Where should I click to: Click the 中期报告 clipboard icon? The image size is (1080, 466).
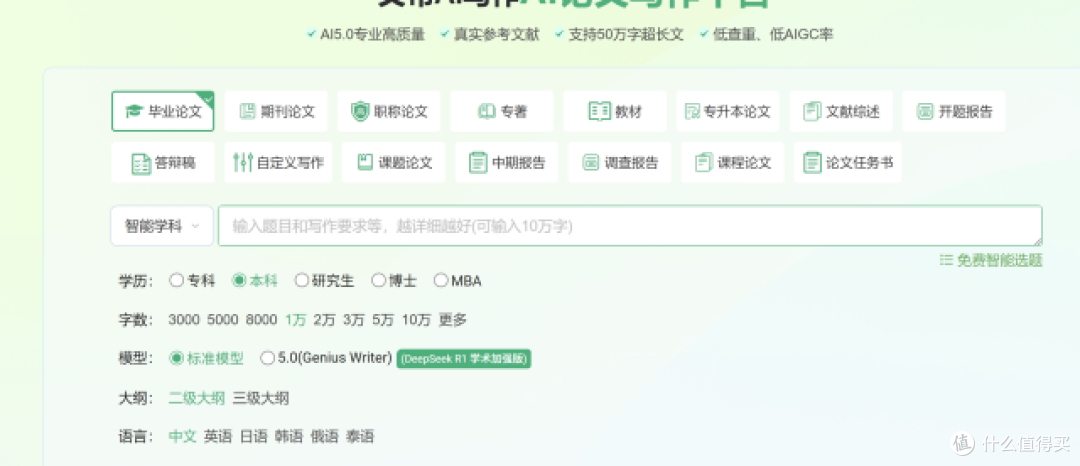point(478,162)
